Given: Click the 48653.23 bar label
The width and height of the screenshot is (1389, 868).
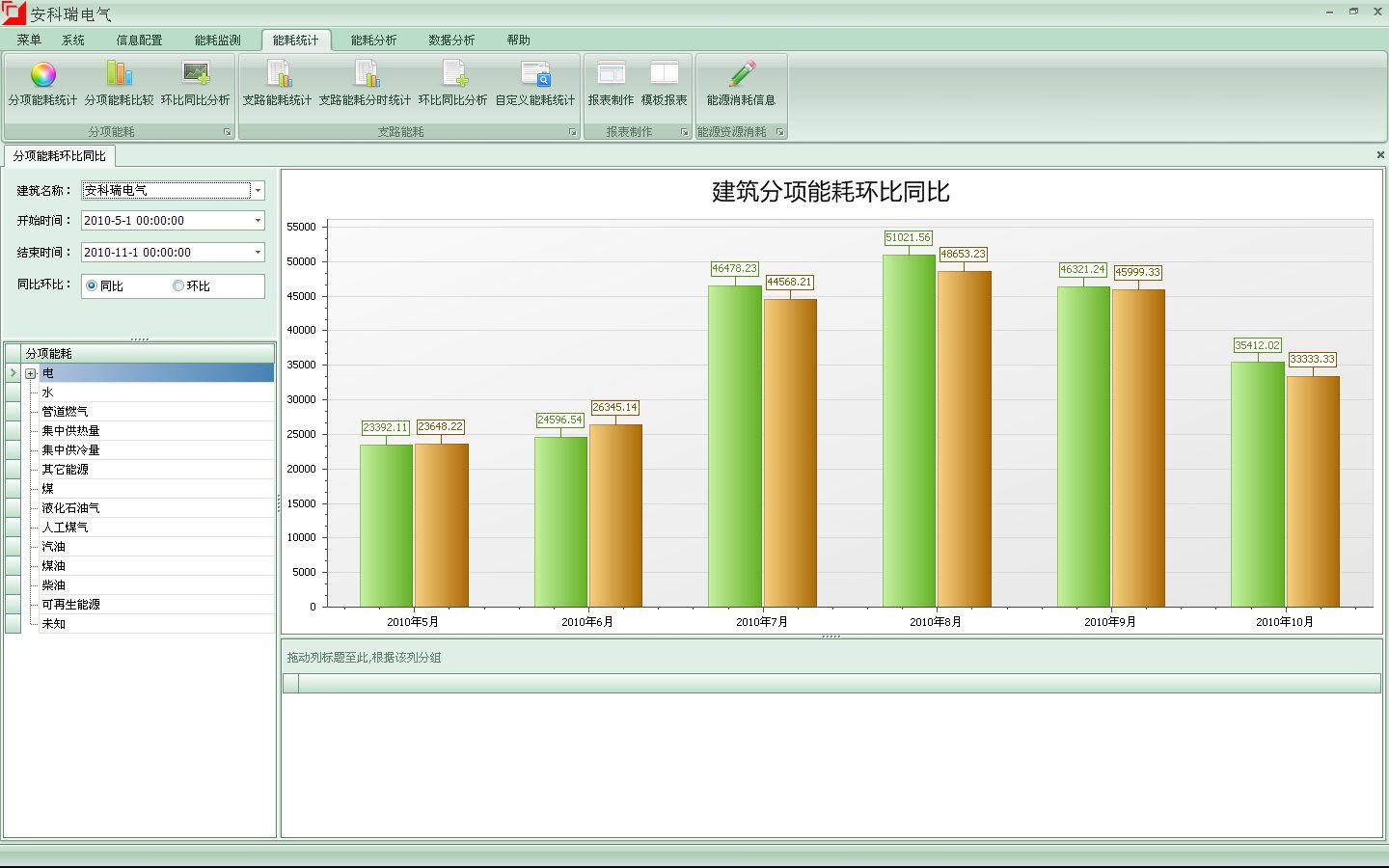Looking at the screenshot, I should pyautogui.click(x=963, y=254).
